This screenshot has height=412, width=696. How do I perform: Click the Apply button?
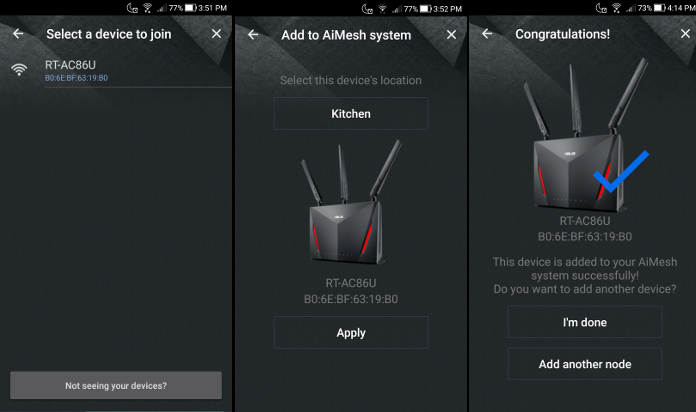coord(350,333)
